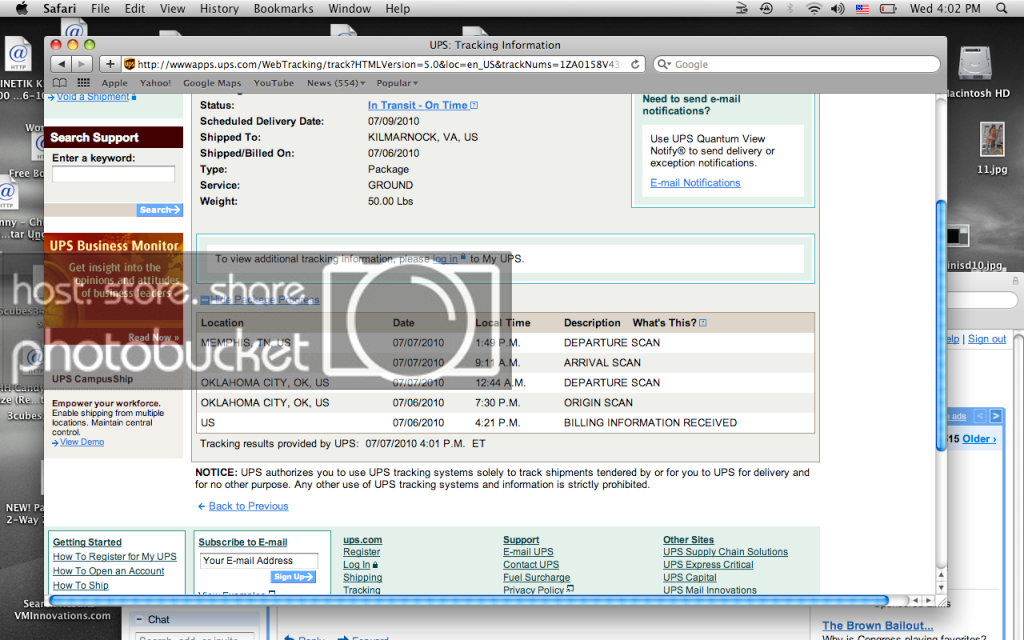Open the Bookmarks menu
This screenshot has height=640, width=1024.
pos(283,8)
